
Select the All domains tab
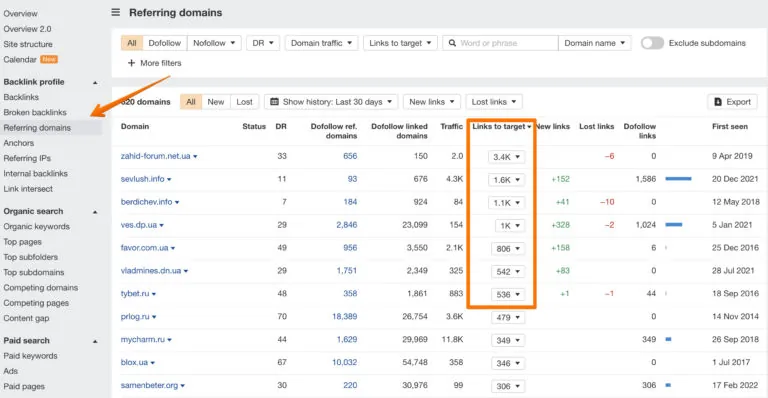click(x=191, y=102)
